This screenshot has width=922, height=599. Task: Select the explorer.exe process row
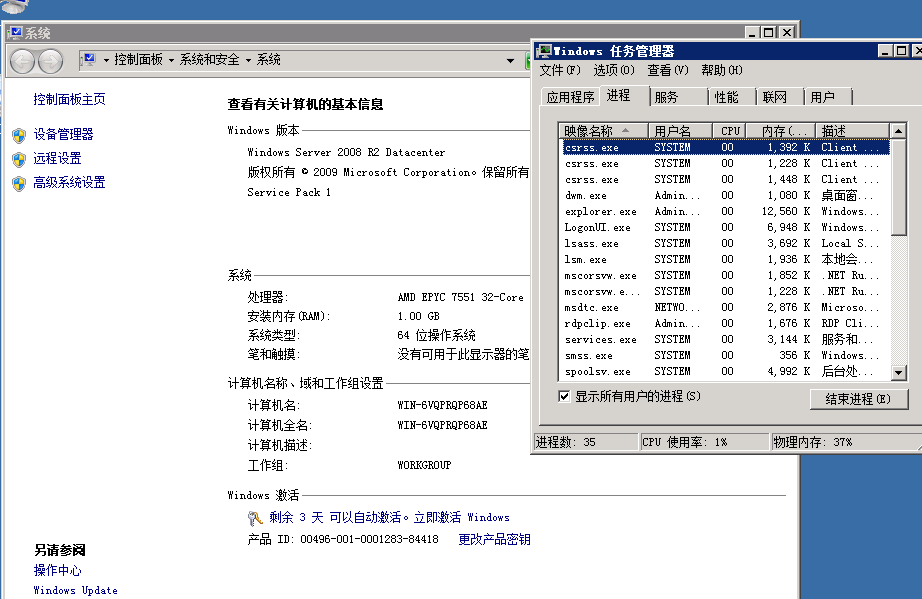click(600, 212)
